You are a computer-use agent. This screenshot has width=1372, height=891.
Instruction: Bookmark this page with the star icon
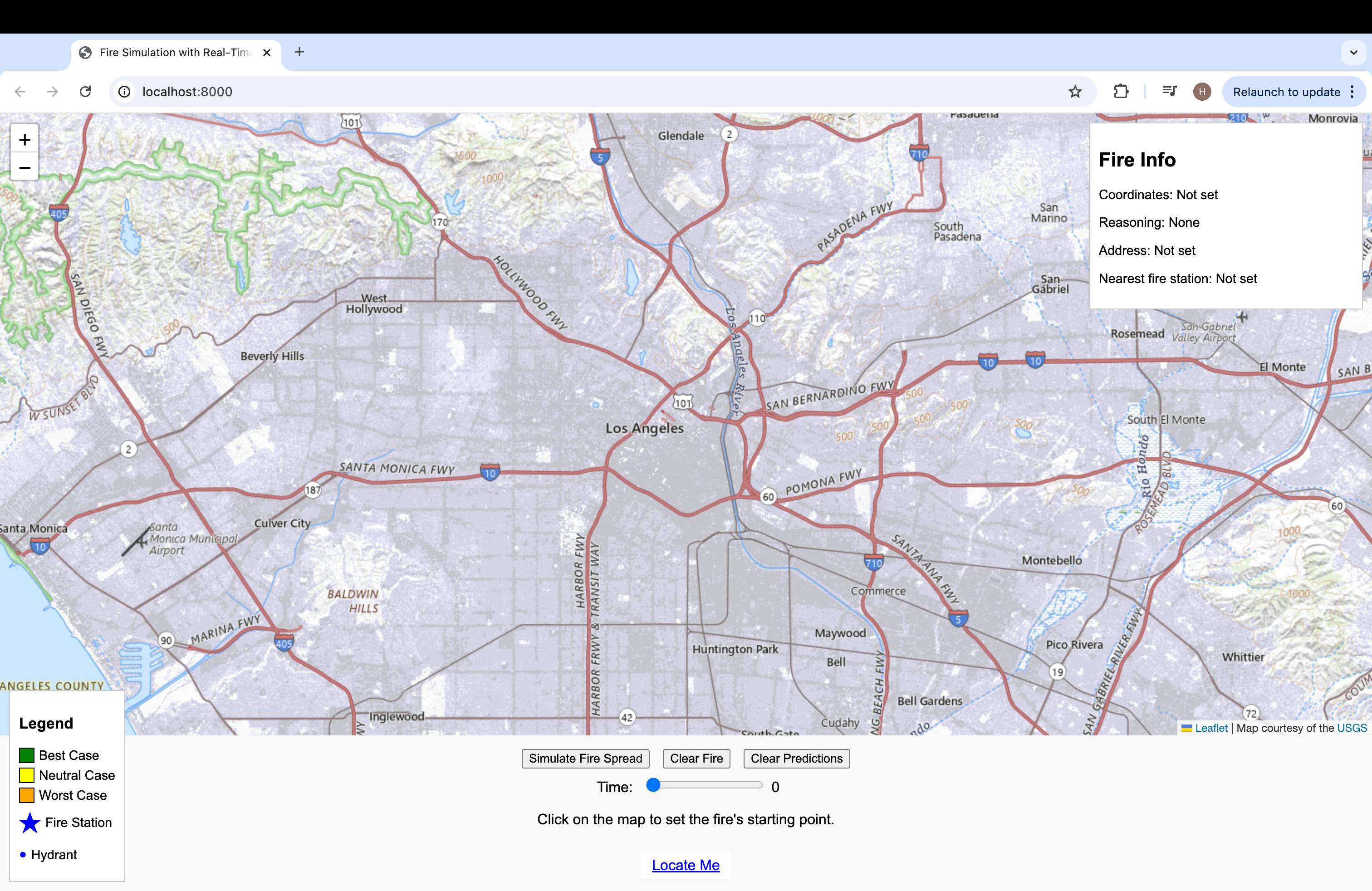pyautogui.click(x=1074, y=92)
